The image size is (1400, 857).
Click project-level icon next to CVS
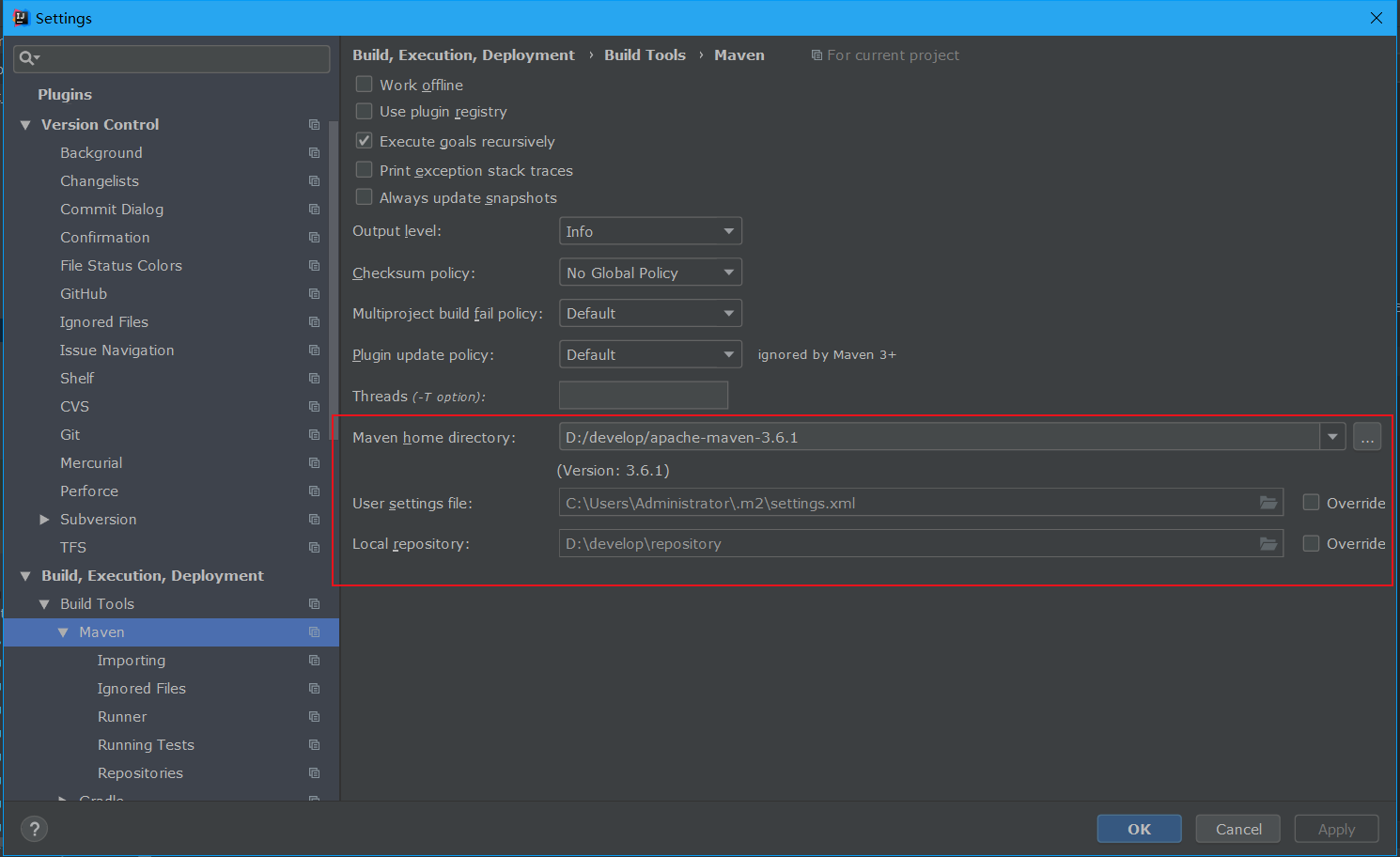point(314,407)
